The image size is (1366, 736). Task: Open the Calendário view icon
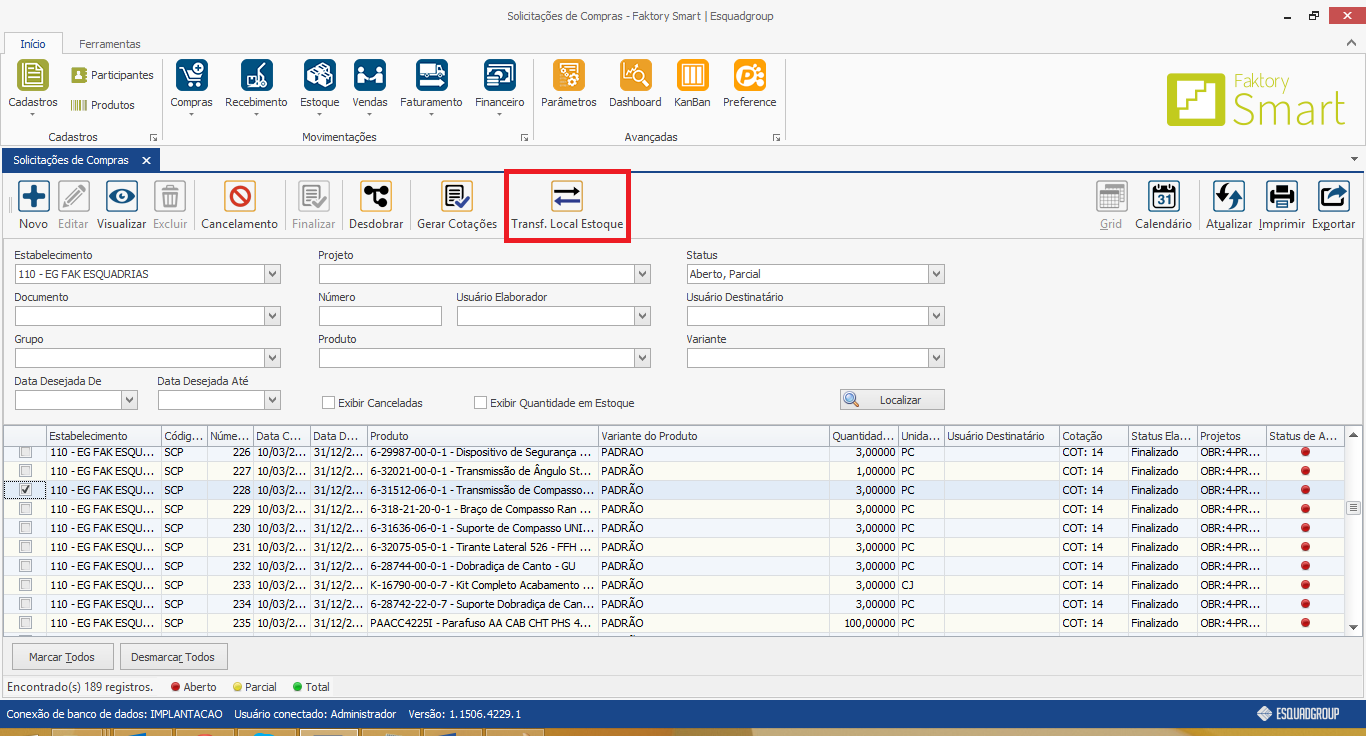point(1163,197)
